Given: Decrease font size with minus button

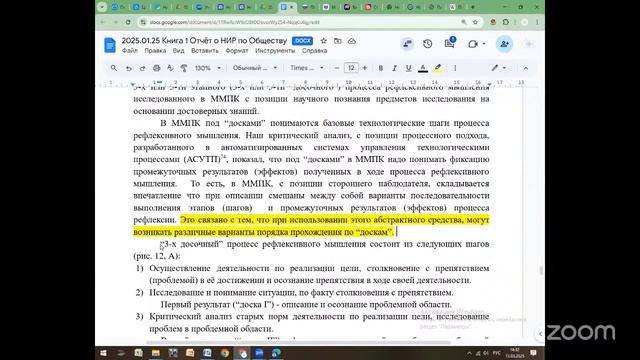Looking at the screenshot, I should pyautogui.click(x=337, y=68).
